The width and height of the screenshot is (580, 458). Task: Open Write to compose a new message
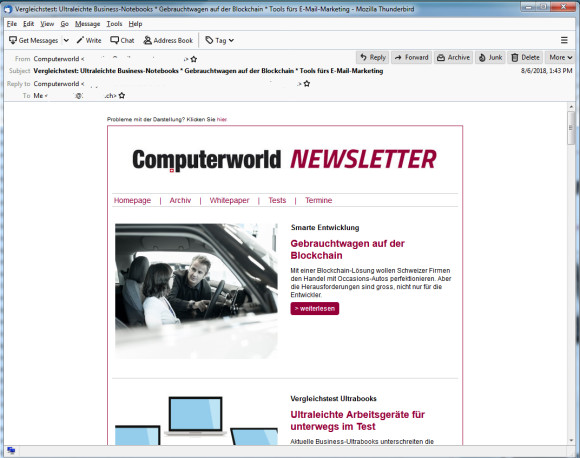(x=89, y=40)
